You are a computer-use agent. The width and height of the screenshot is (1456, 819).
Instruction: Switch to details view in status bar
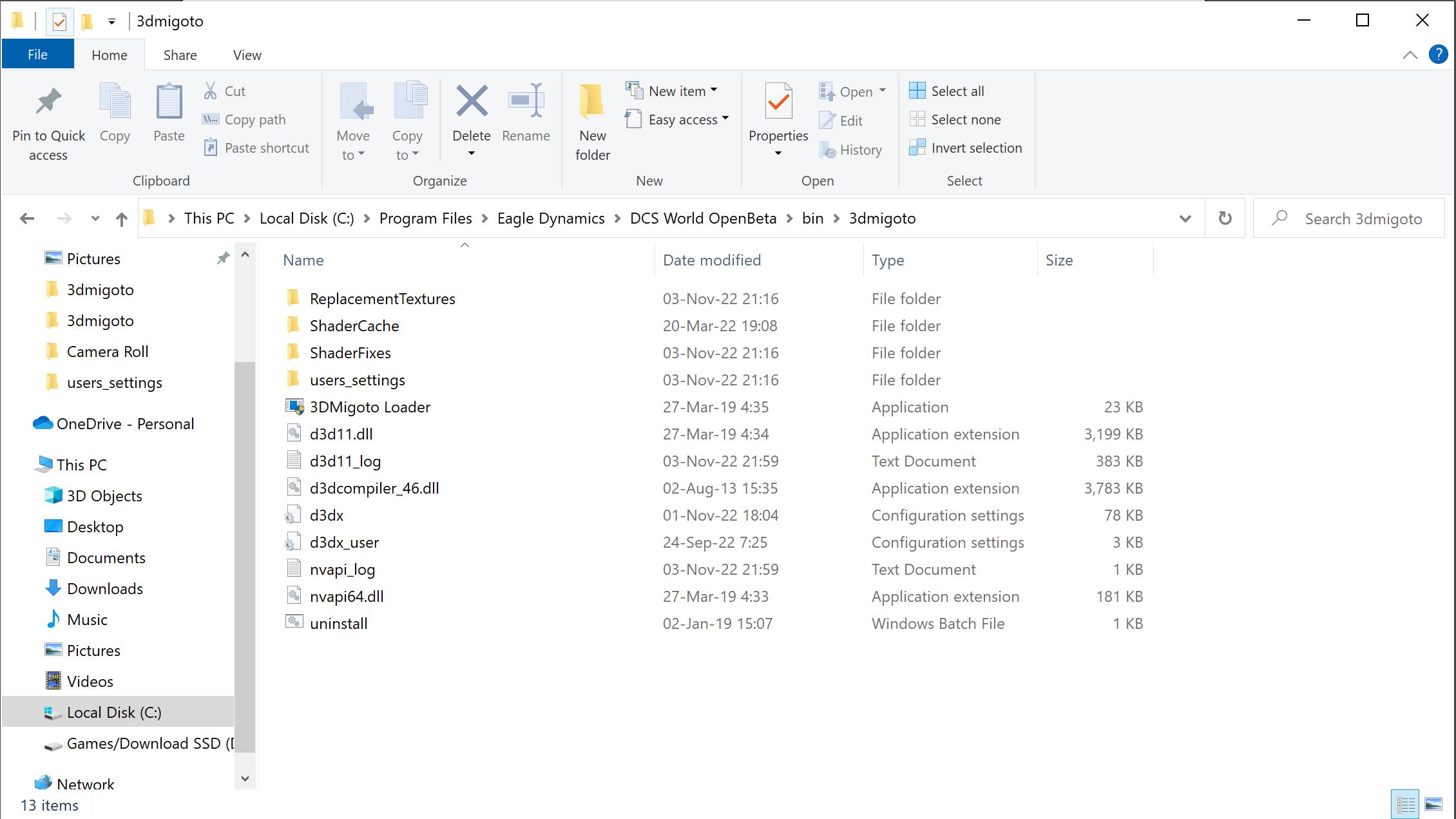(x=1405, y=804)
